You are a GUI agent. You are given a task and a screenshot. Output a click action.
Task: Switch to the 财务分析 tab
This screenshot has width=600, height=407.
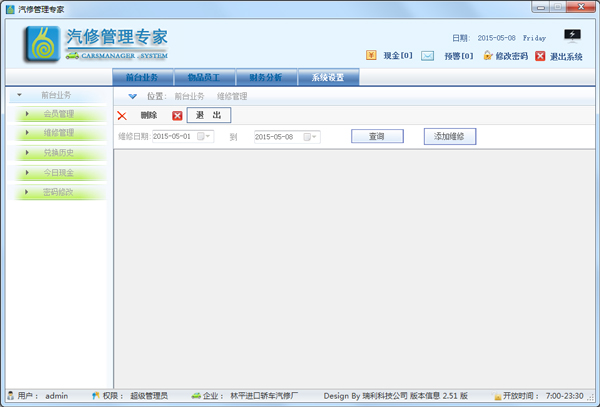(x=266, y=77)
